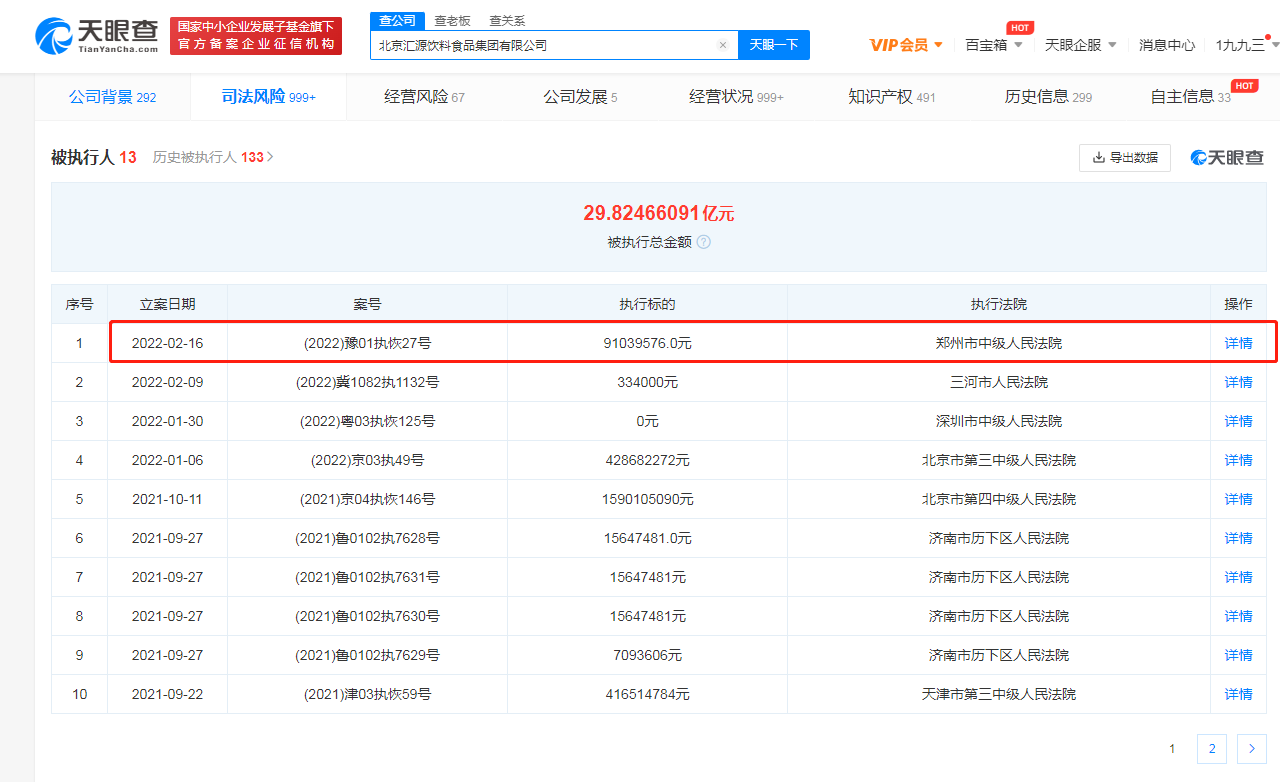Image resolution: width=1280 pixels, height=782 pixels.
Task: Open 详情 for case 鲁0102执7628号
Action: (1238, 538)
